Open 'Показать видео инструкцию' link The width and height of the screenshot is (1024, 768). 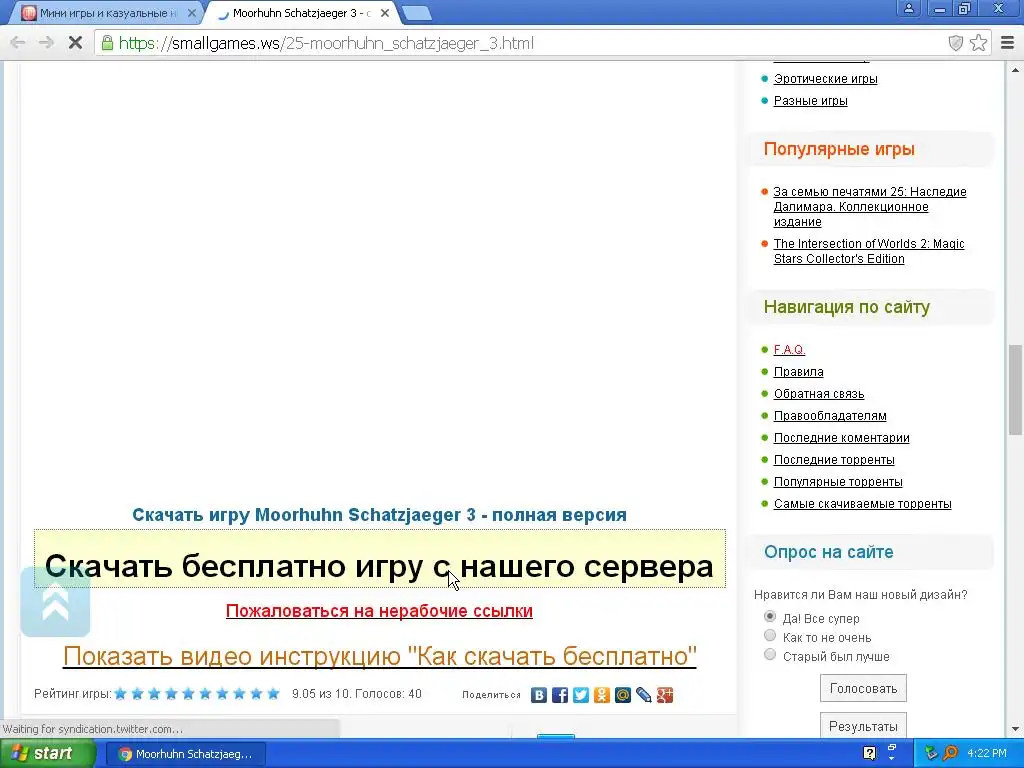click(x=379, y=656)
